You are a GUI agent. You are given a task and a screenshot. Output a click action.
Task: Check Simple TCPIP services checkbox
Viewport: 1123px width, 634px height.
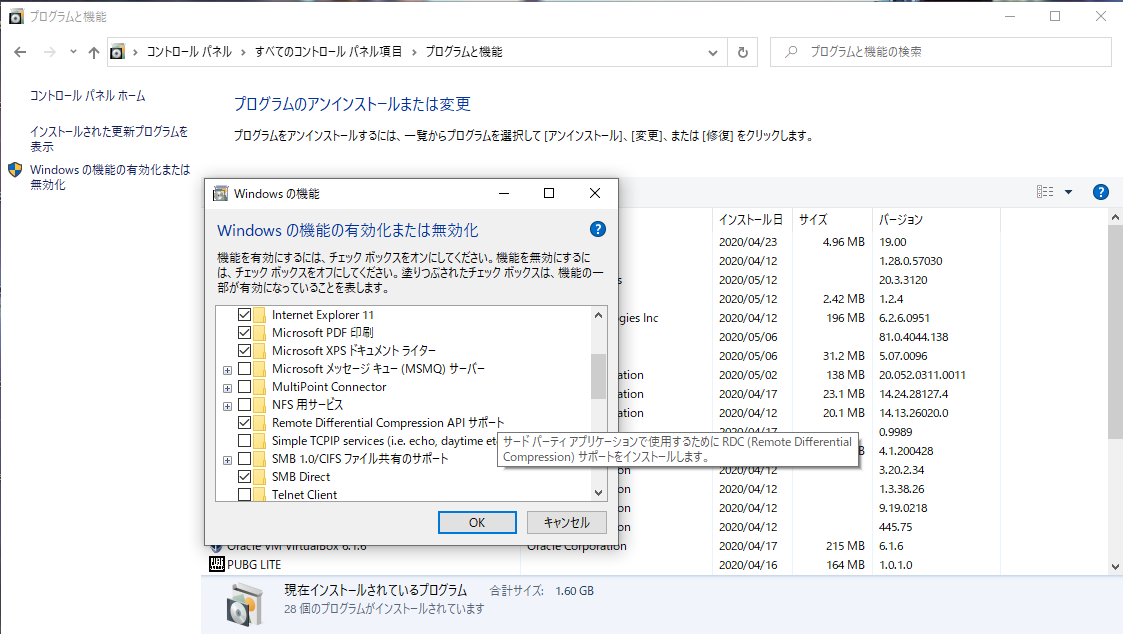pos(244,441)
